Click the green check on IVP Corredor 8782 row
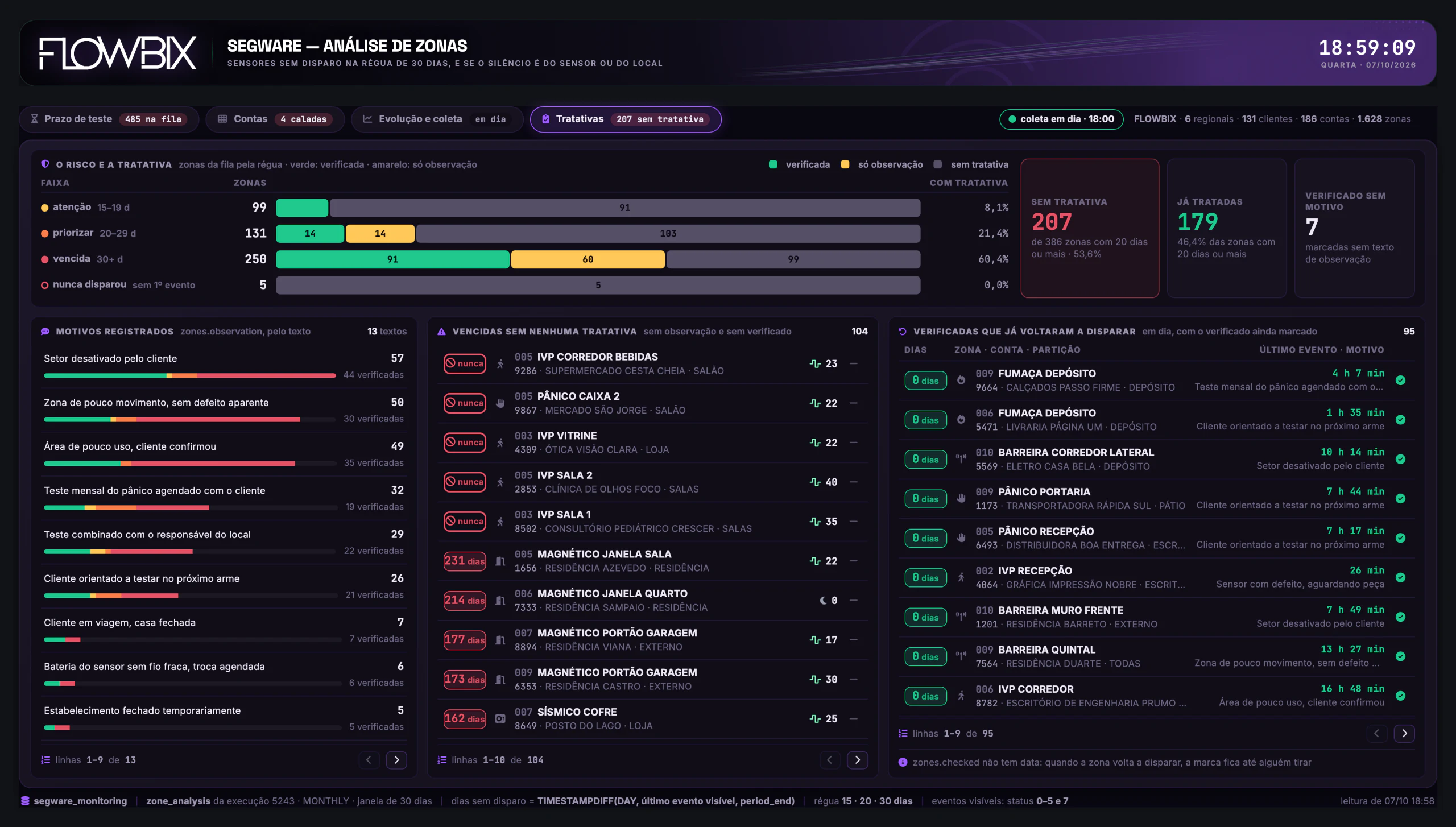1456x827 pixels. tap(1401, 696)
